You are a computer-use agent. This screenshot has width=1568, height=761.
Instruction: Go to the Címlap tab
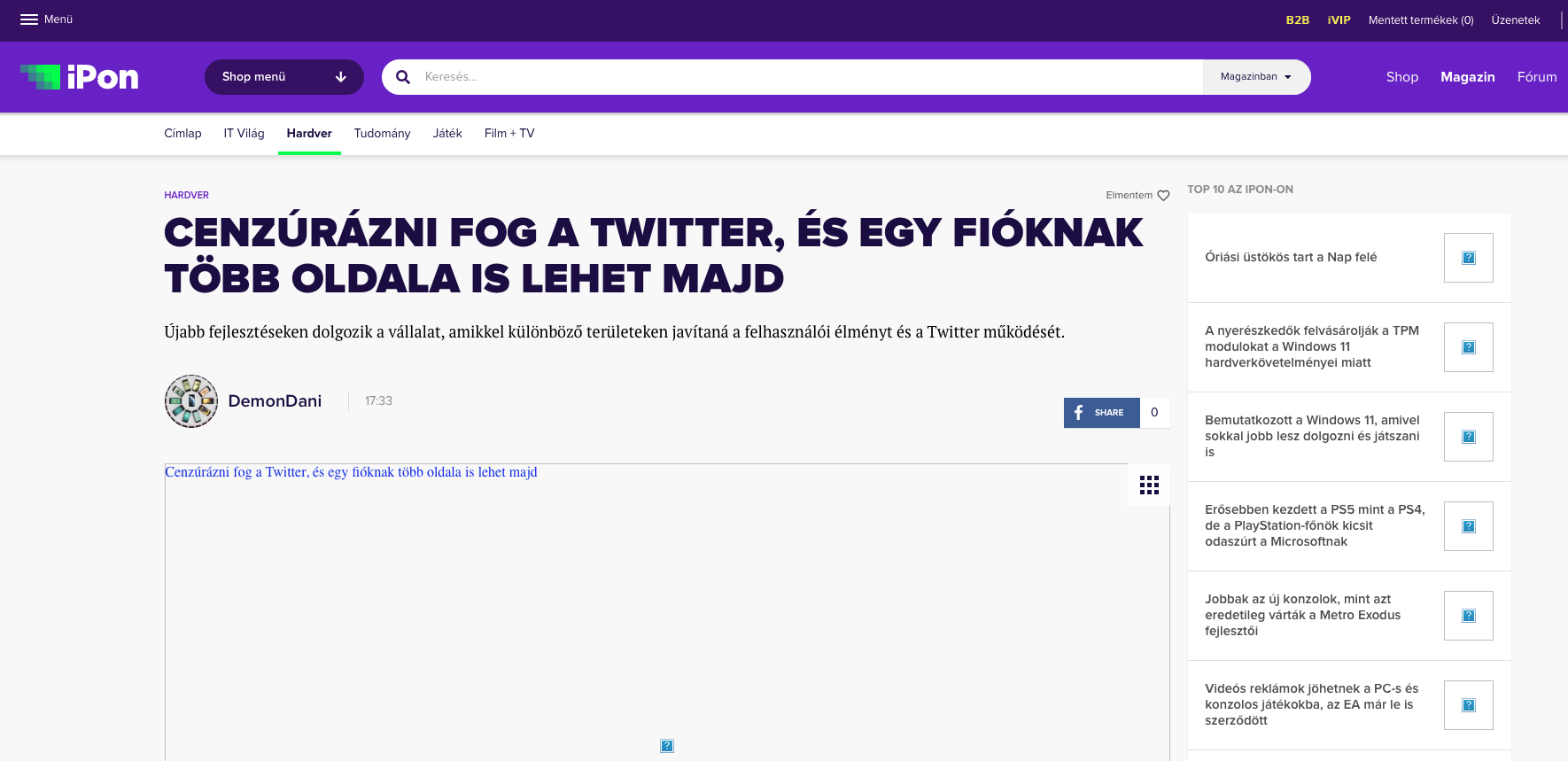(x=182, y=134)
